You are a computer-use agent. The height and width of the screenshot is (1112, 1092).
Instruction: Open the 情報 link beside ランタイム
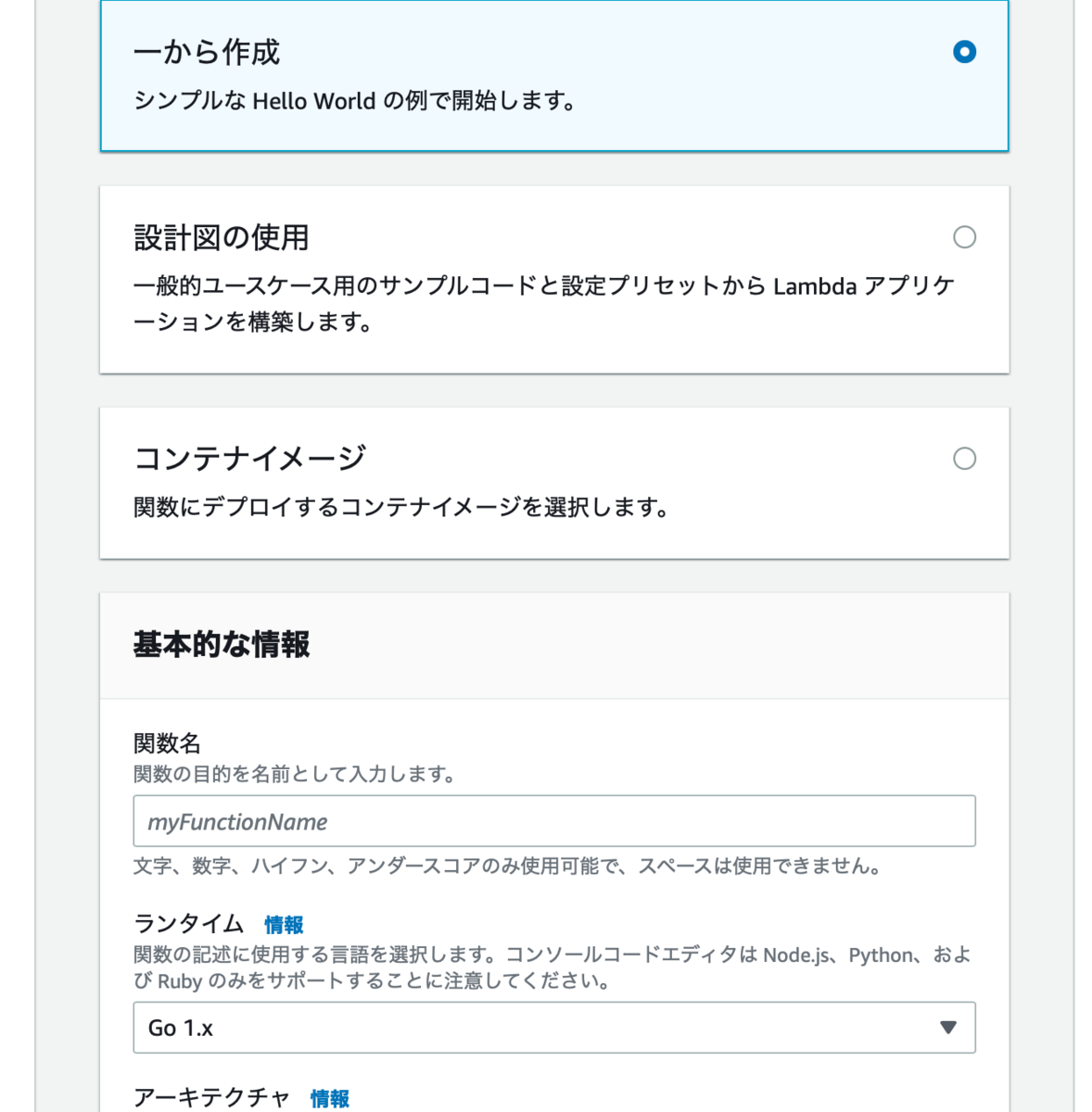click(284, 925)
